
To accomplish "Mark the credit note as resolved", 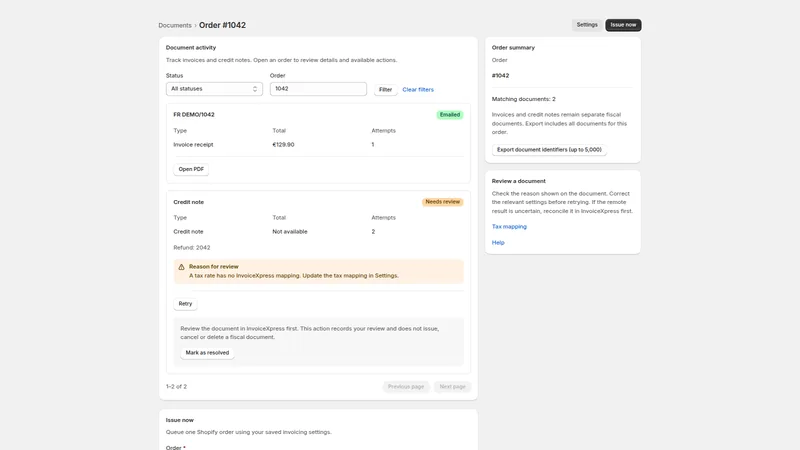I will tap(207, 353).
